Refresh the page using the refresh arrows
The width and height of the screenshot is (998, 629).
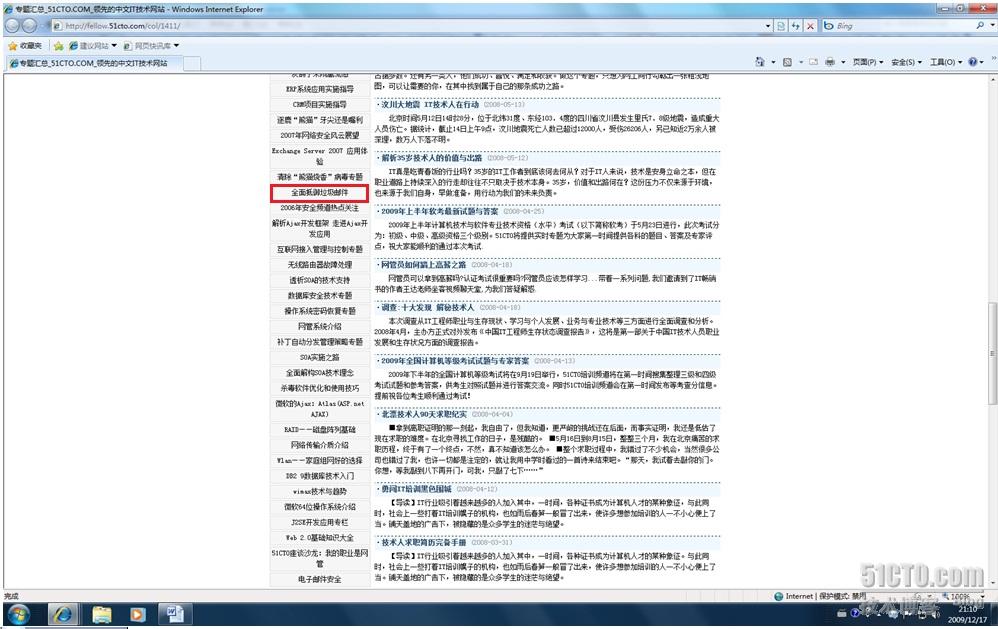(x=796, y=26)
